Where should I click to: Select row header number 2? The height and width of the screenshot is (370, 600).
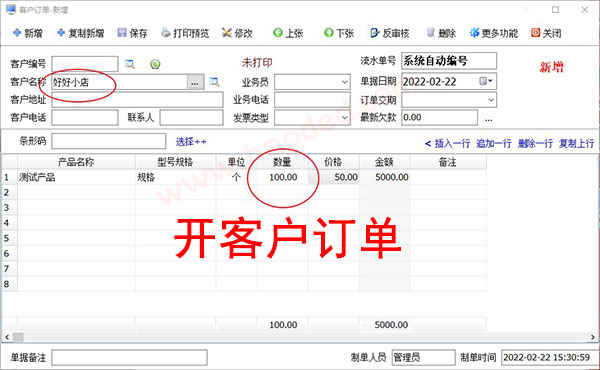click(x=9, y=192)
